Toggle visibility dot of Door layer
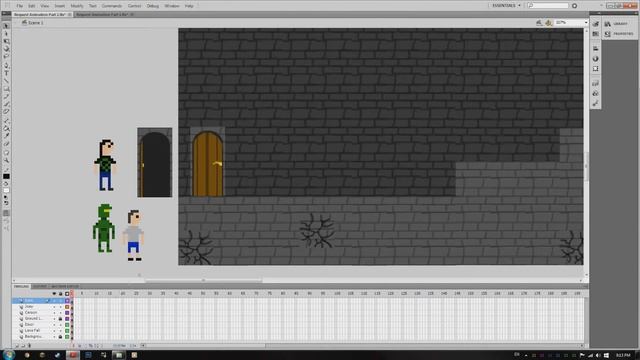Image resolution: width=640 pixels, height=360 pixels. [x=54, y=324]
